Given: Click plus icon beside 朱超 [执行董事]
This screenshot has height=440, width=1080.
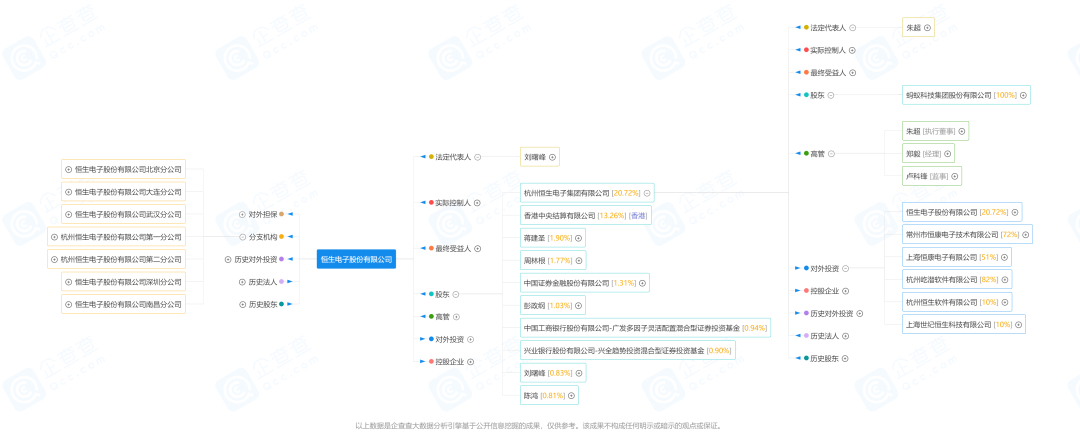Looking at the screenshot, I should (x=962, y=131).
